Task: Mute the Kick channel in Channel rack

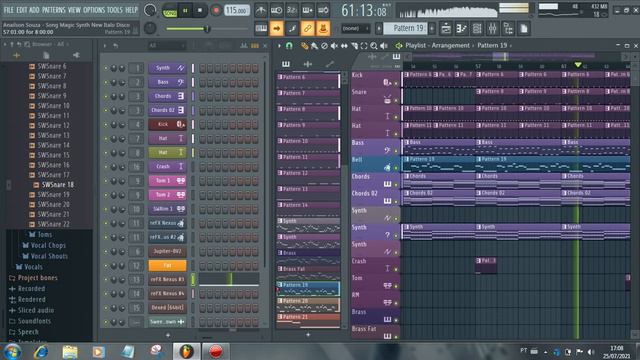Action: tap(106, 124)
